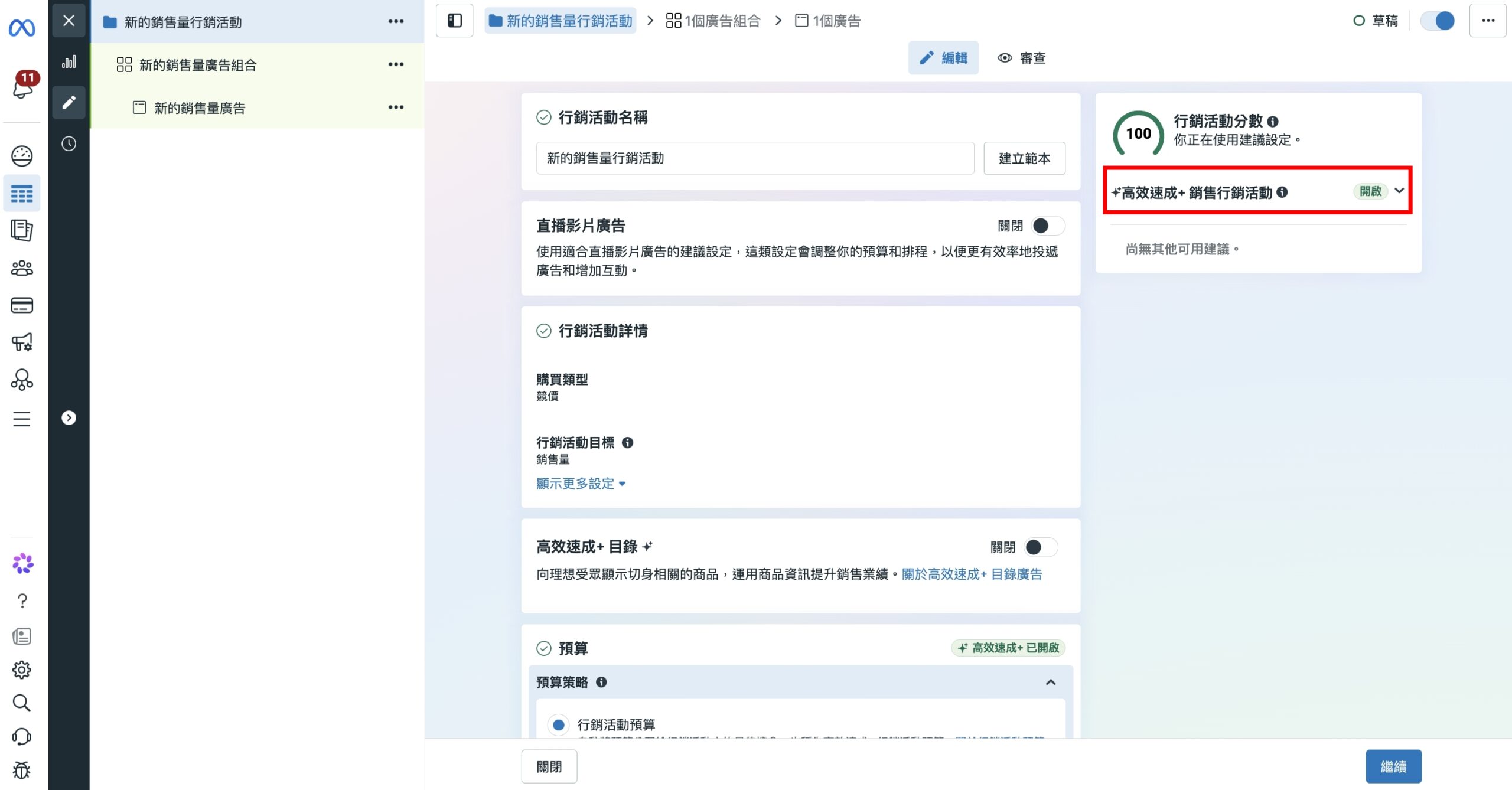Click the purple flower icon
Image resolution: width=1512 pixels, height=790 pixels.
pos(23,564)
